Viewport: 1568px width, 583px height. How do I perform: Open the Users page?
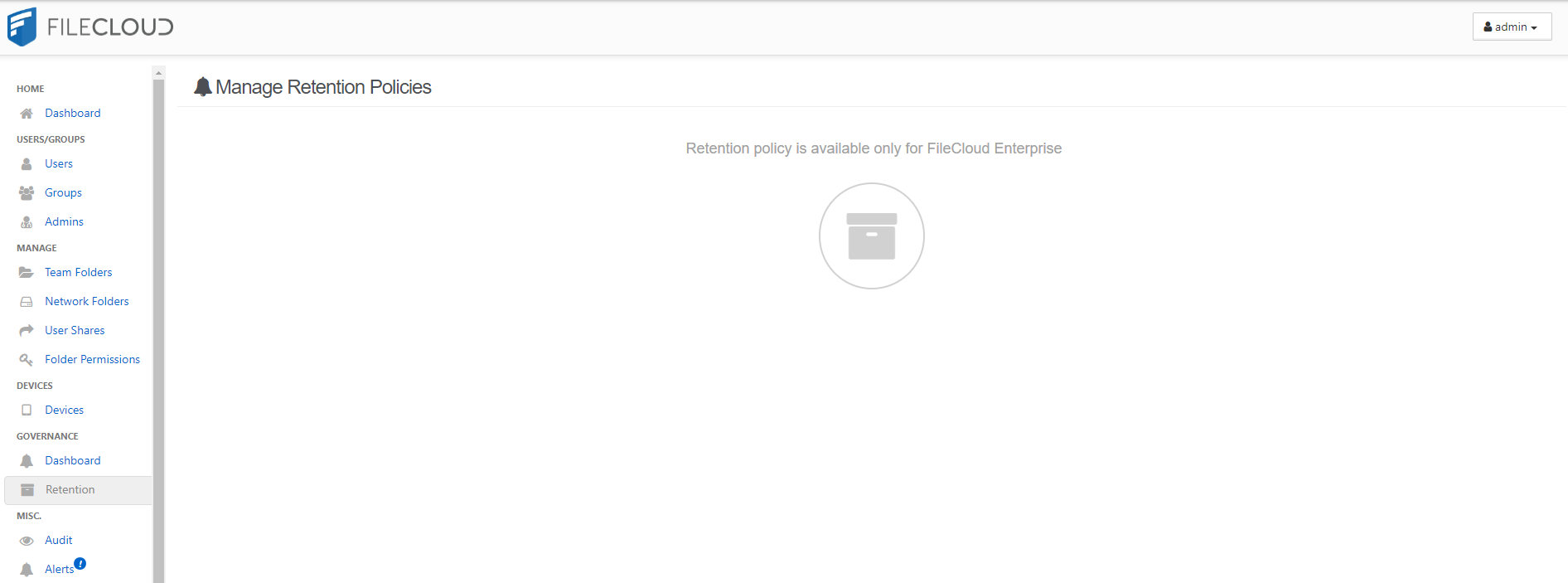[59, 164]
